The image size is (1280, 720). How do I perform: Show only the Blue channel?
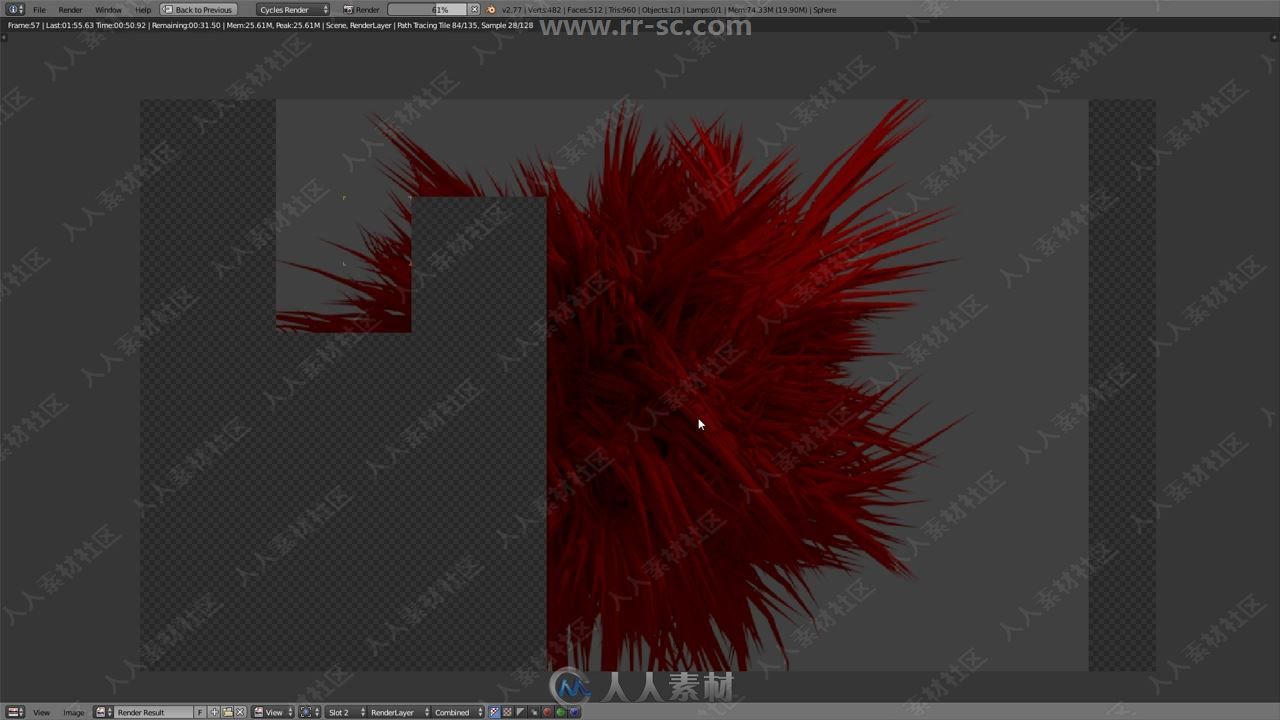(573, 712)
